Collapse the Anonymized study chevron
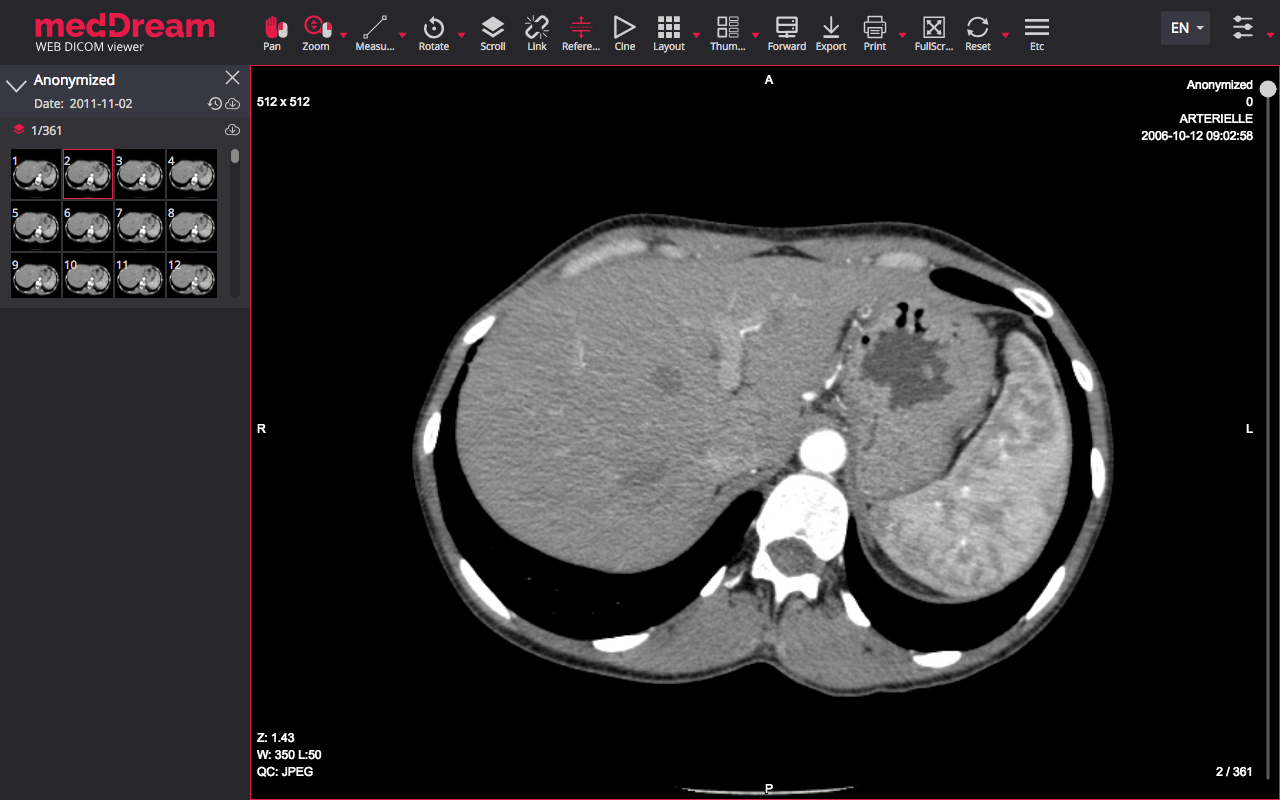The height and width of the screenshot is (800, 1280). [x=16, y=85]
